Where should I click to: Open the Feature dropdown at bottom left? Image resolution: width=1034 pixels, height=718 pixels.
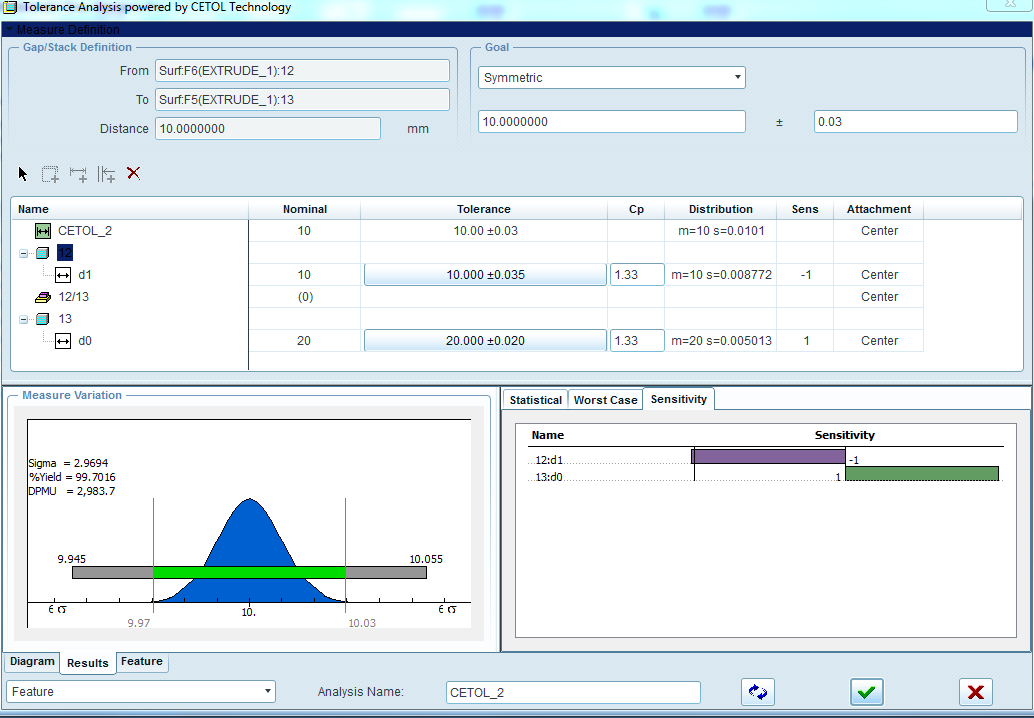[141, 692]
